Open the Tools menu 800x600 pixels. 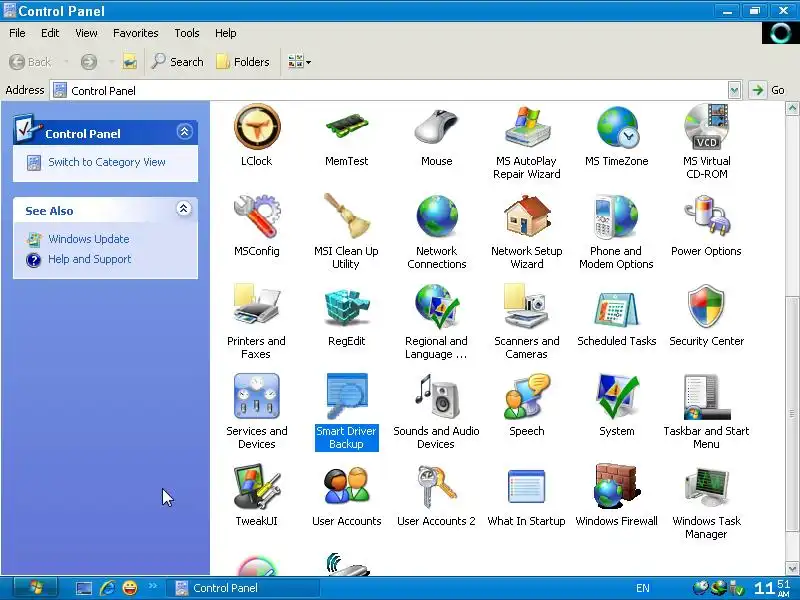click(x=187, y=33)
